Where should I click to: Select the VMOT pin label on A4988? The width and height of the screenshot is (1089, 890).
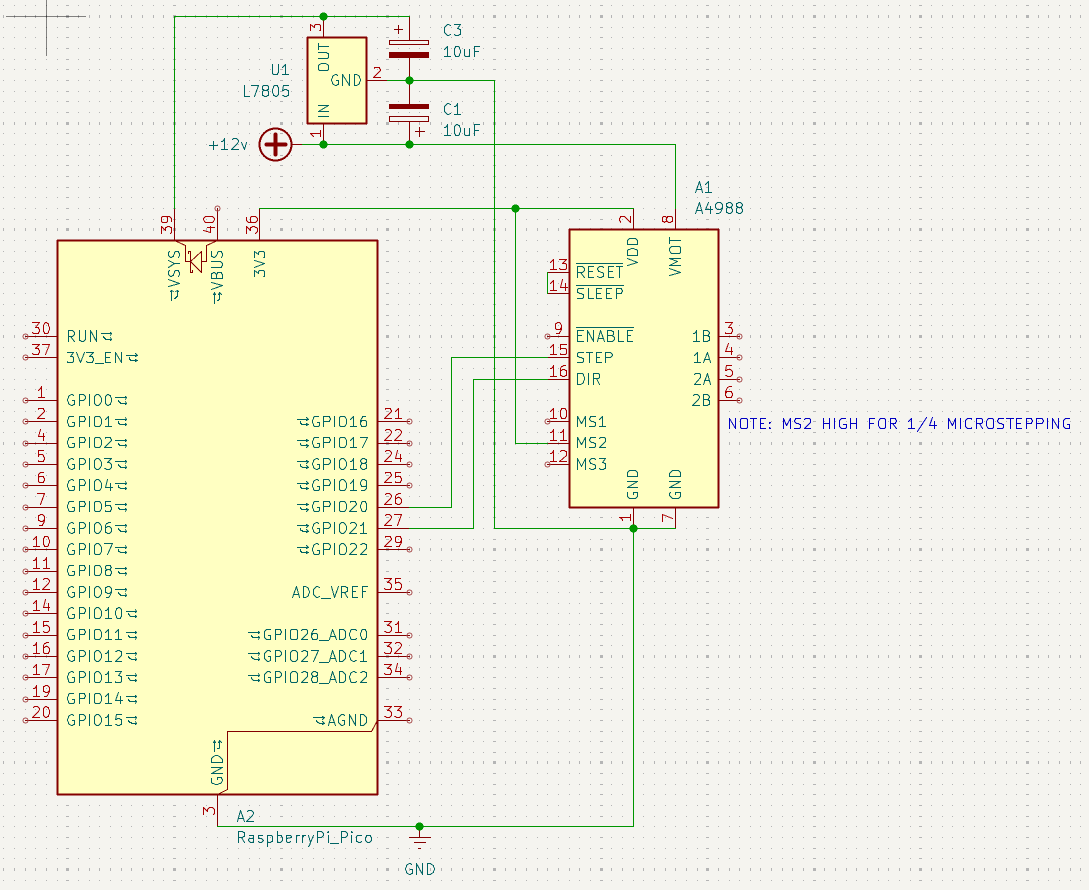tap(675, 256)
